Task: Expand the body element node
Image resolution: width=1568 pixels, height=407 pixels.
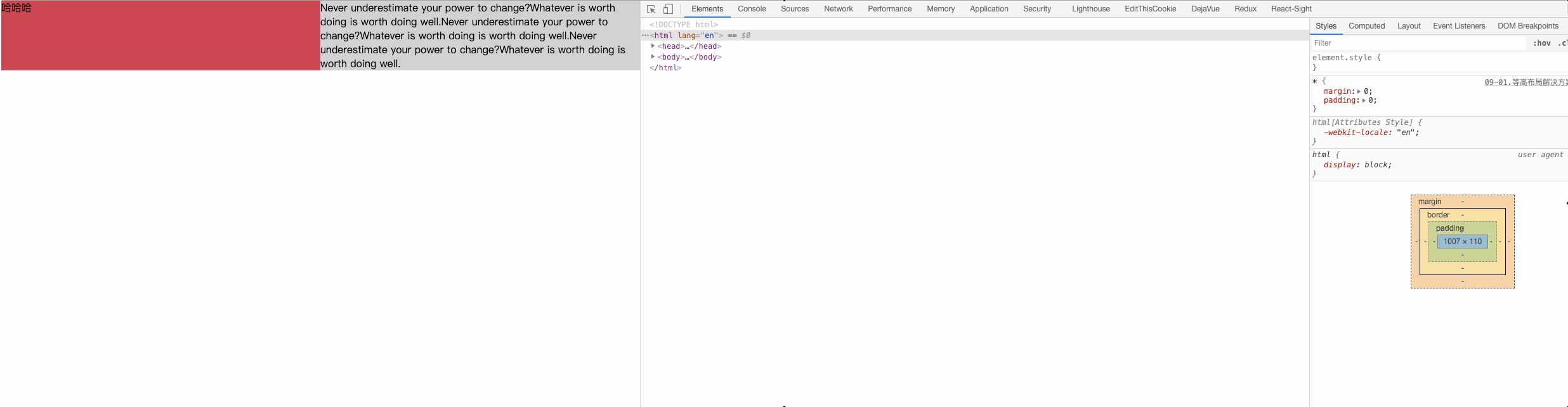Action: 653,57
